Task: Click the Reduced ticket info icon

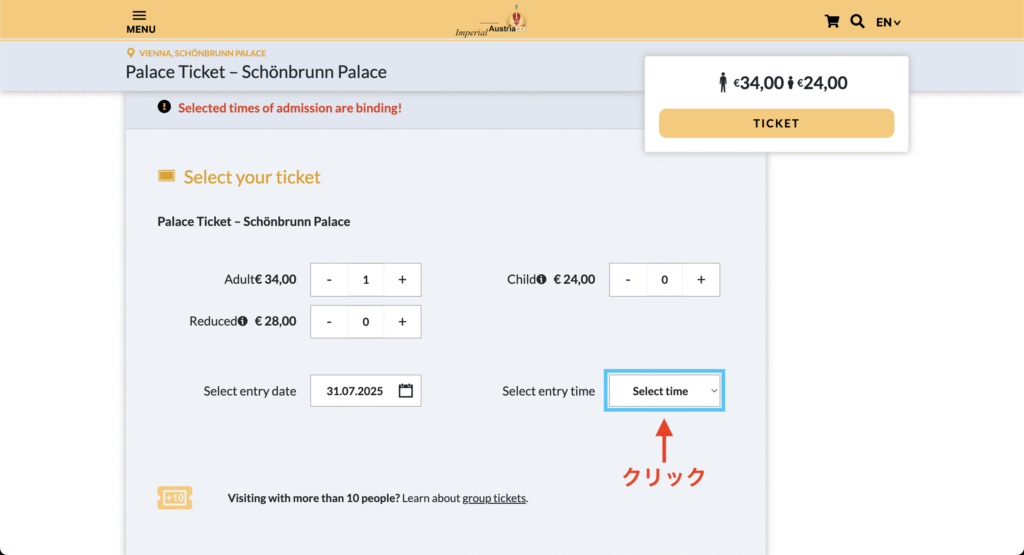Action: tap(242, 321)
